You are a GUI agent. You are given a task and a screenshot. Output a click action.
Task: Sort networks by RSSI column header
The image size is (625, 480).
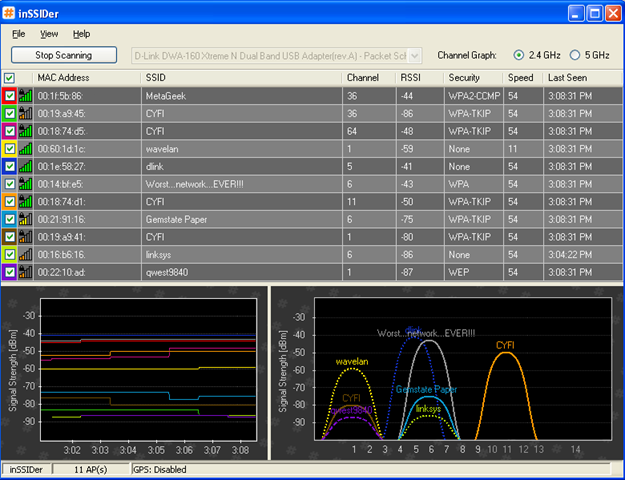[x=411, y=78]
